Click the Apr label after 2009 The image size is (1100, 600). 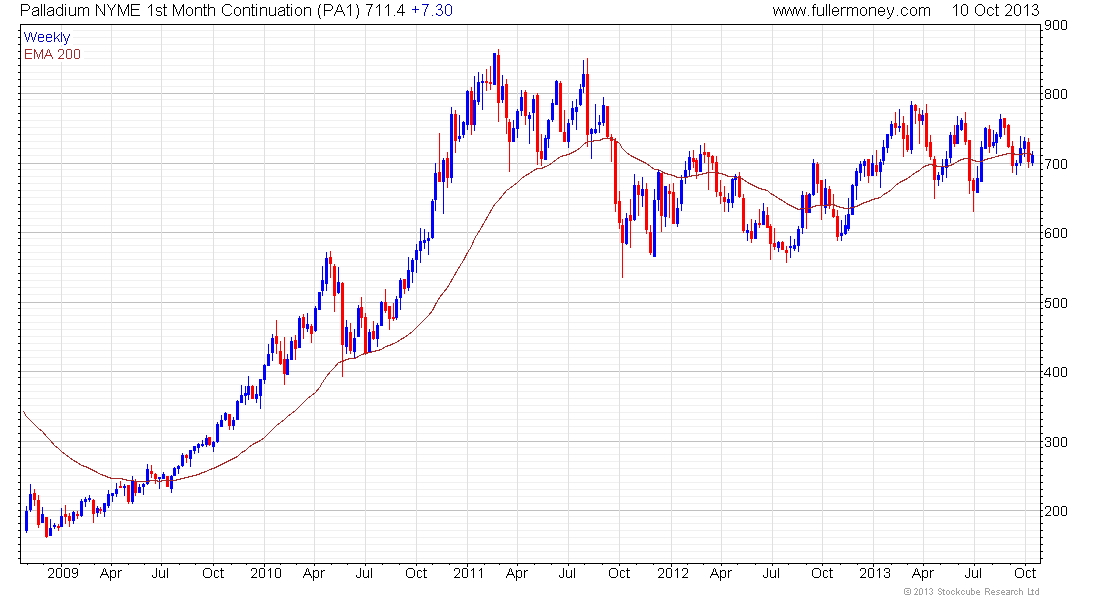pyautogui.click(x=111, y=573)
